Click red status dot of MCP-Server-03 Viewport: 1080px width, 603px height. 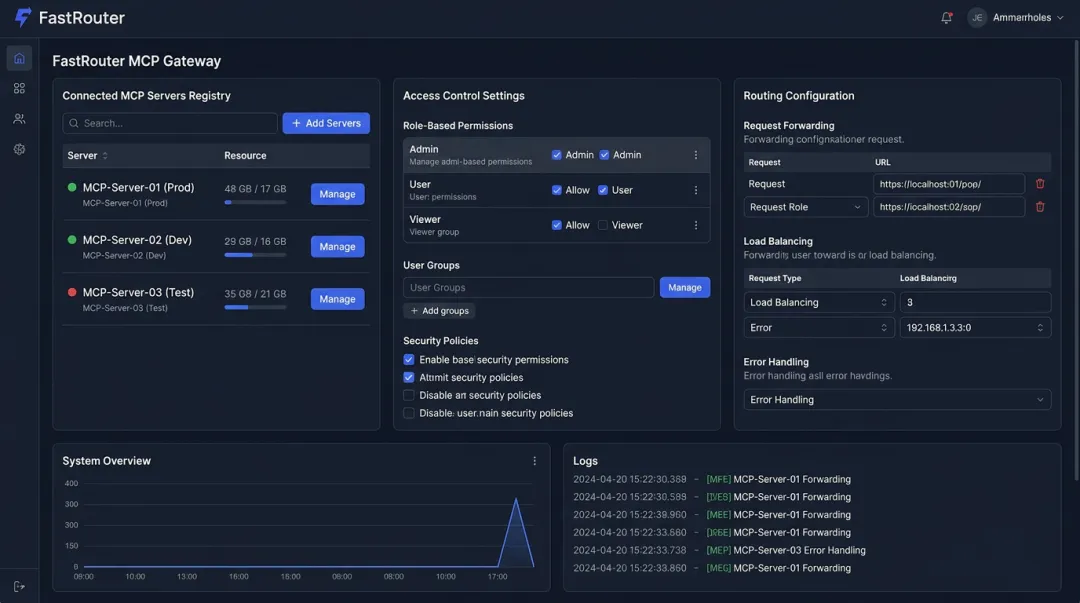coord(72,292)
